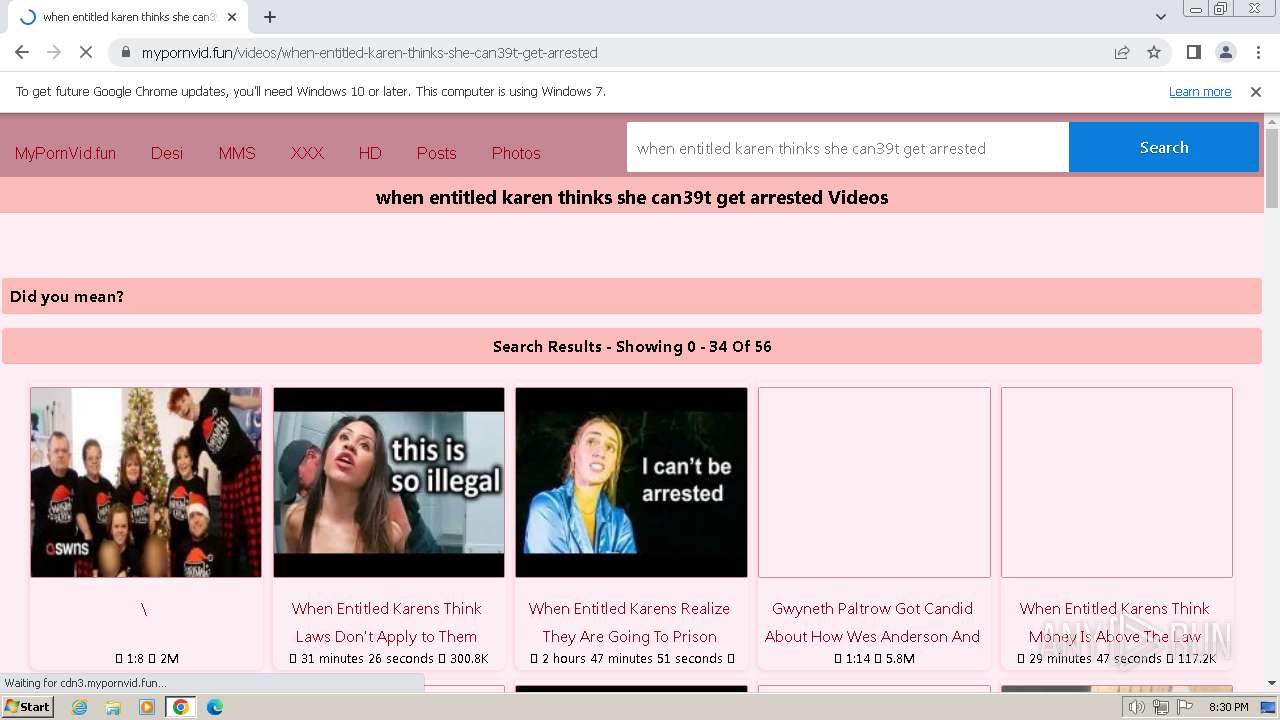1280x720 pixels.
Task: Click the 'Did you mean?' bar text
Action: 67,297
